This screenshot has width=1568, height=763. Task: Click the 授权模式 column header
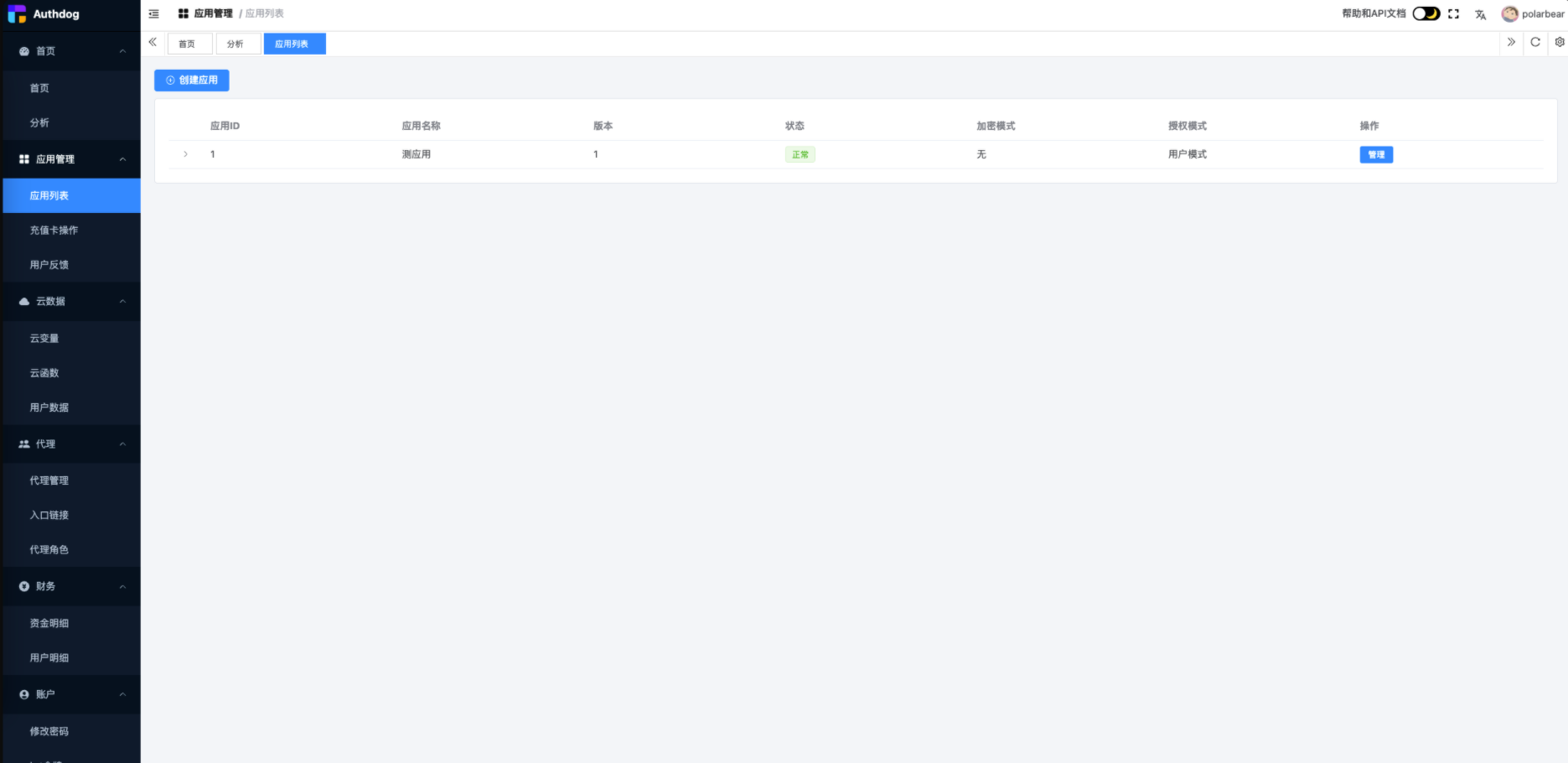(1188, 126)
